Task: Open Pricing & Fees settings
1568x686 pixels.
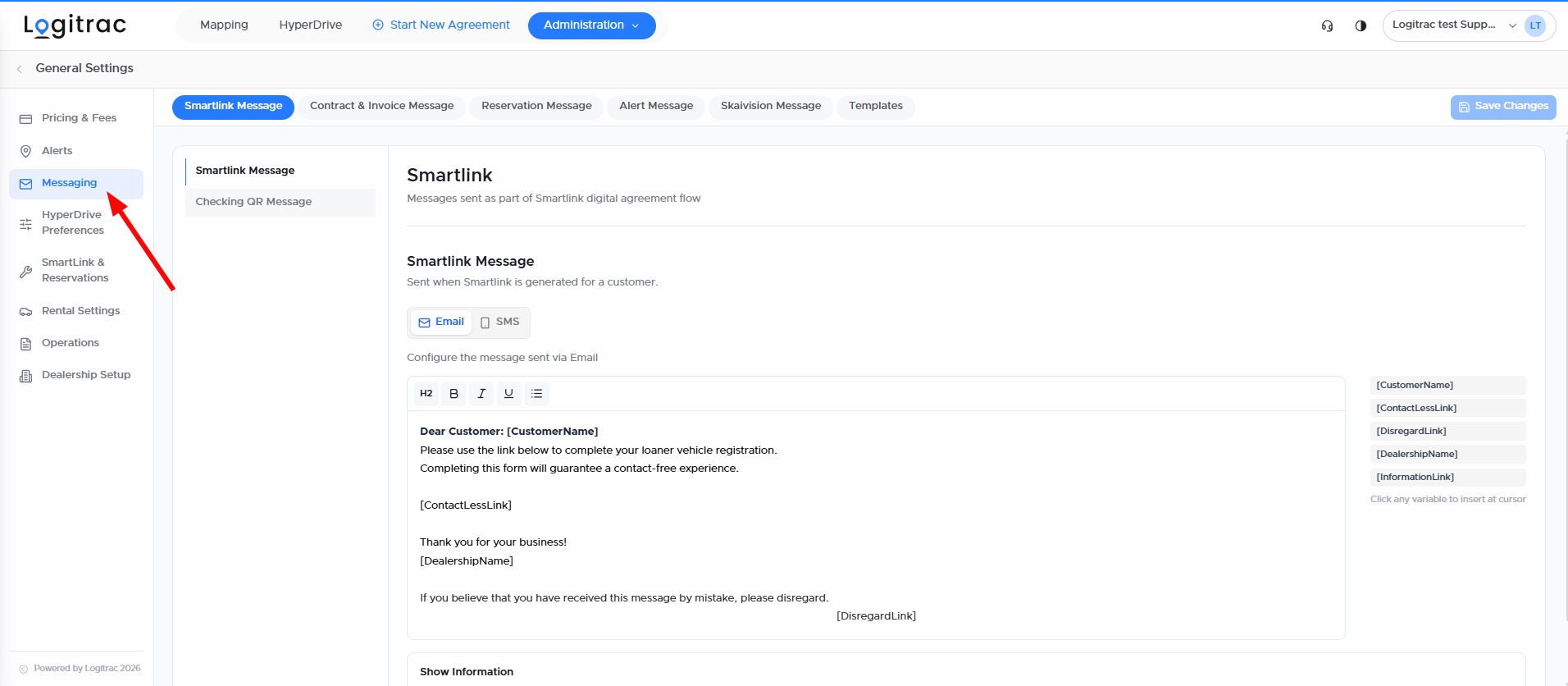Action: click(x=76, y=118)
